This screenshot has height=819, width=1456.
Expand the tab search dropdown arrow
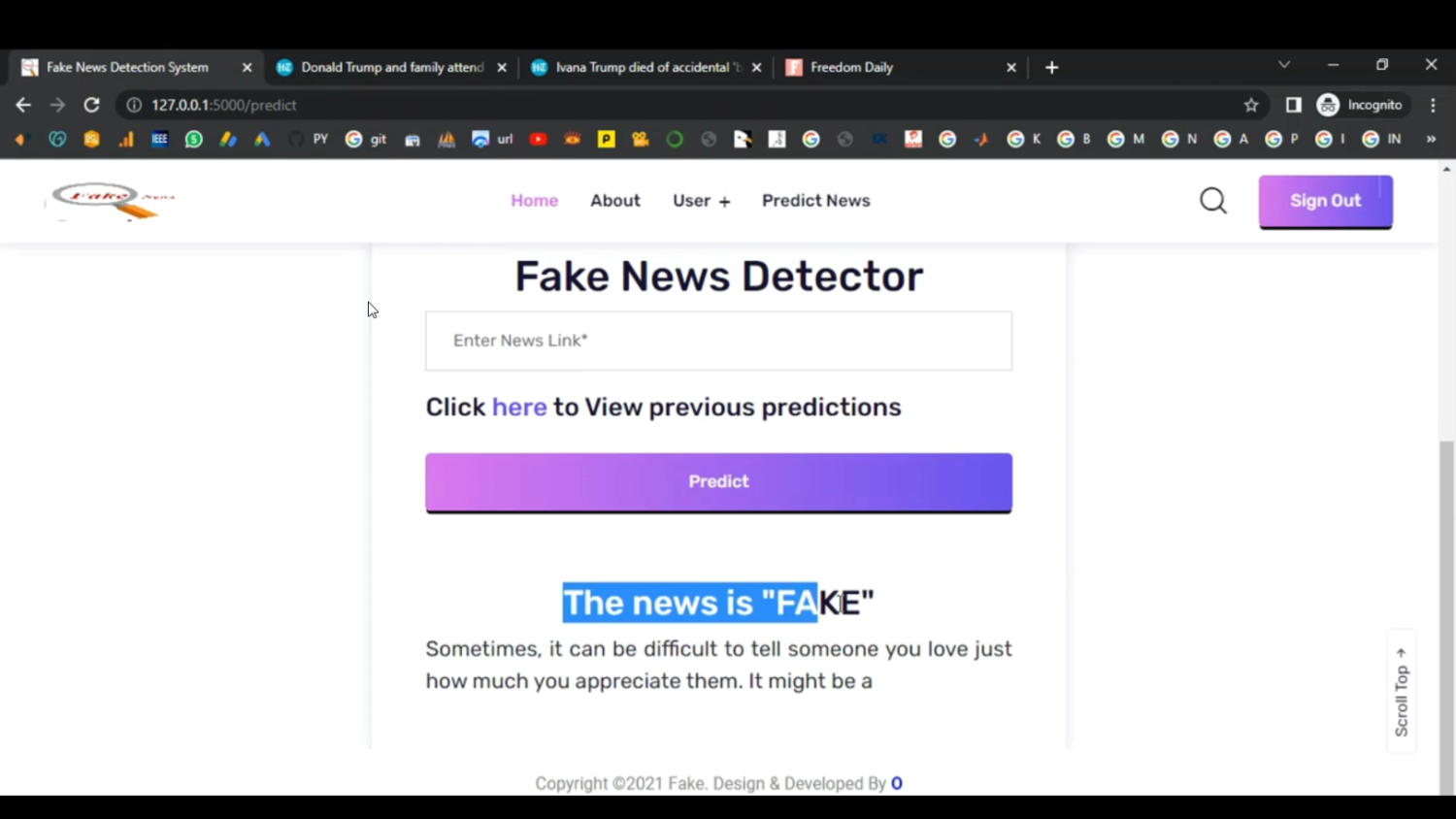(x=1284, y=65)
